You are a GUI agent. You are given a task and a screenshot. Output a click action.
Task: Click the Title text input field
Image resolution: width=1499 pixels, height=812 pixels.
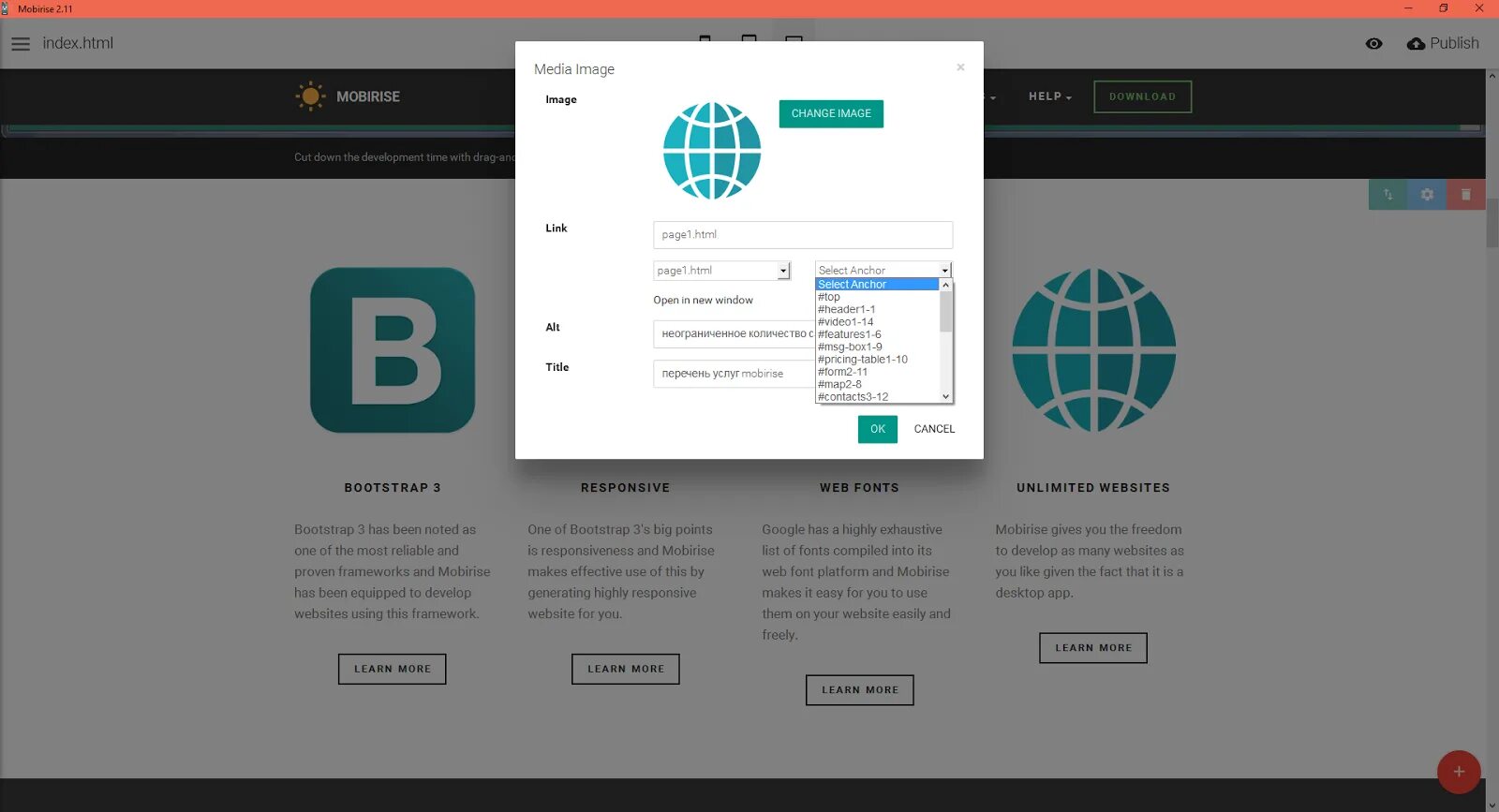coord(734,374)
